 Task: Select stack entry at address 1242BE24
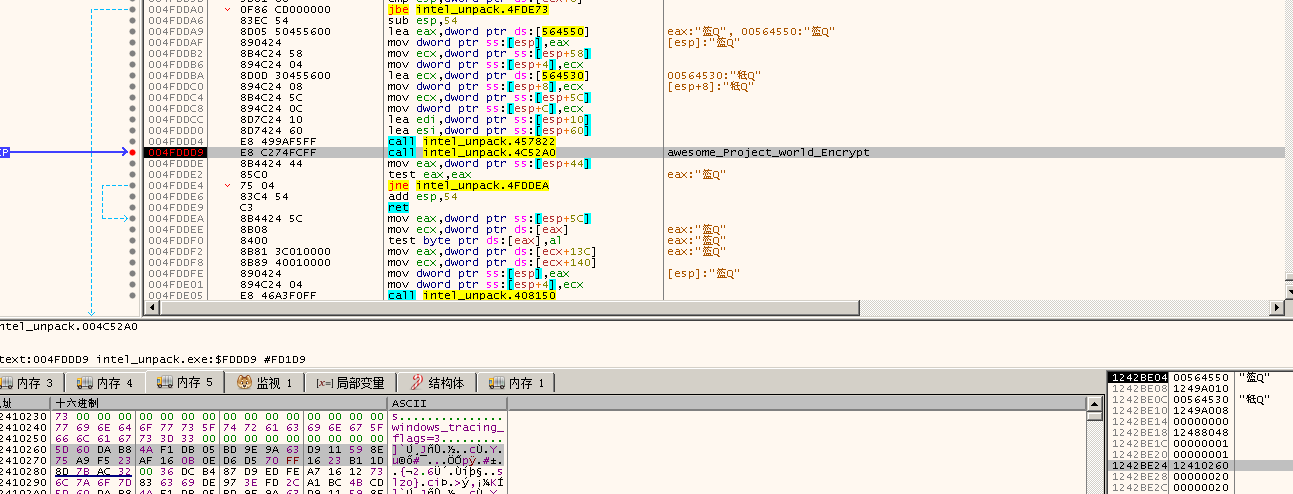click(x=1140, y=465)
